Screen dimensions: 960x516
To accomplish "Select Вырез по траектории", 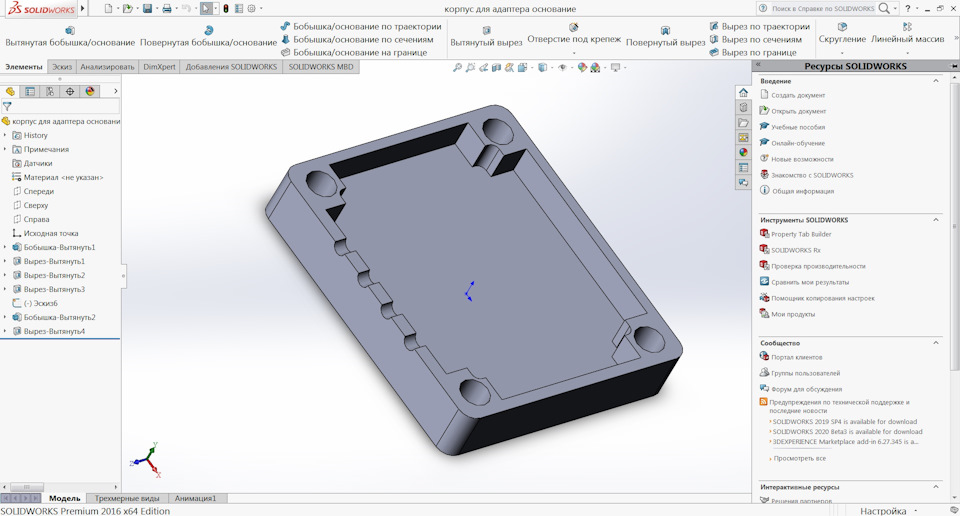I will (x=760, y=26).
